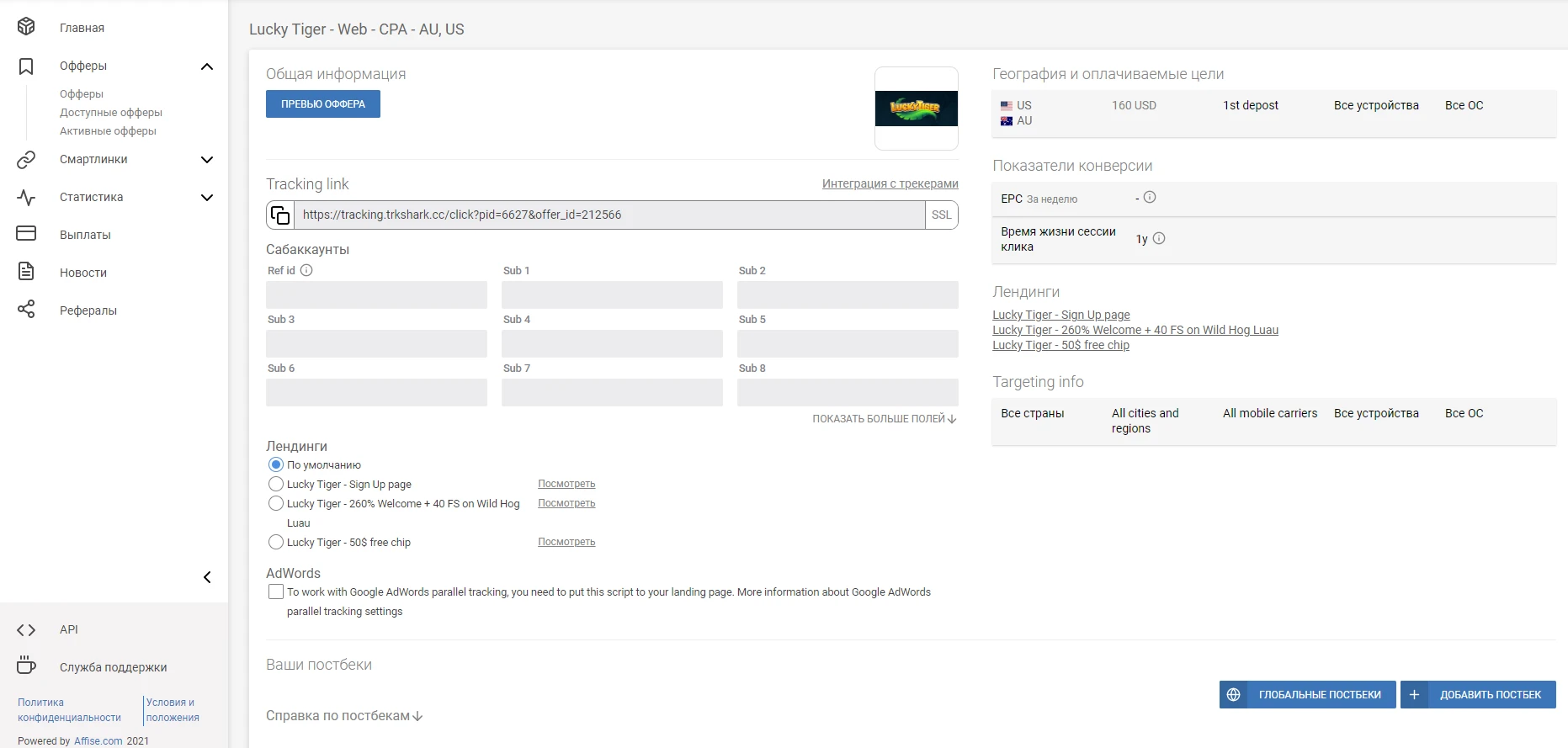
Task: Open the Affise.com link
Action: 98,741
